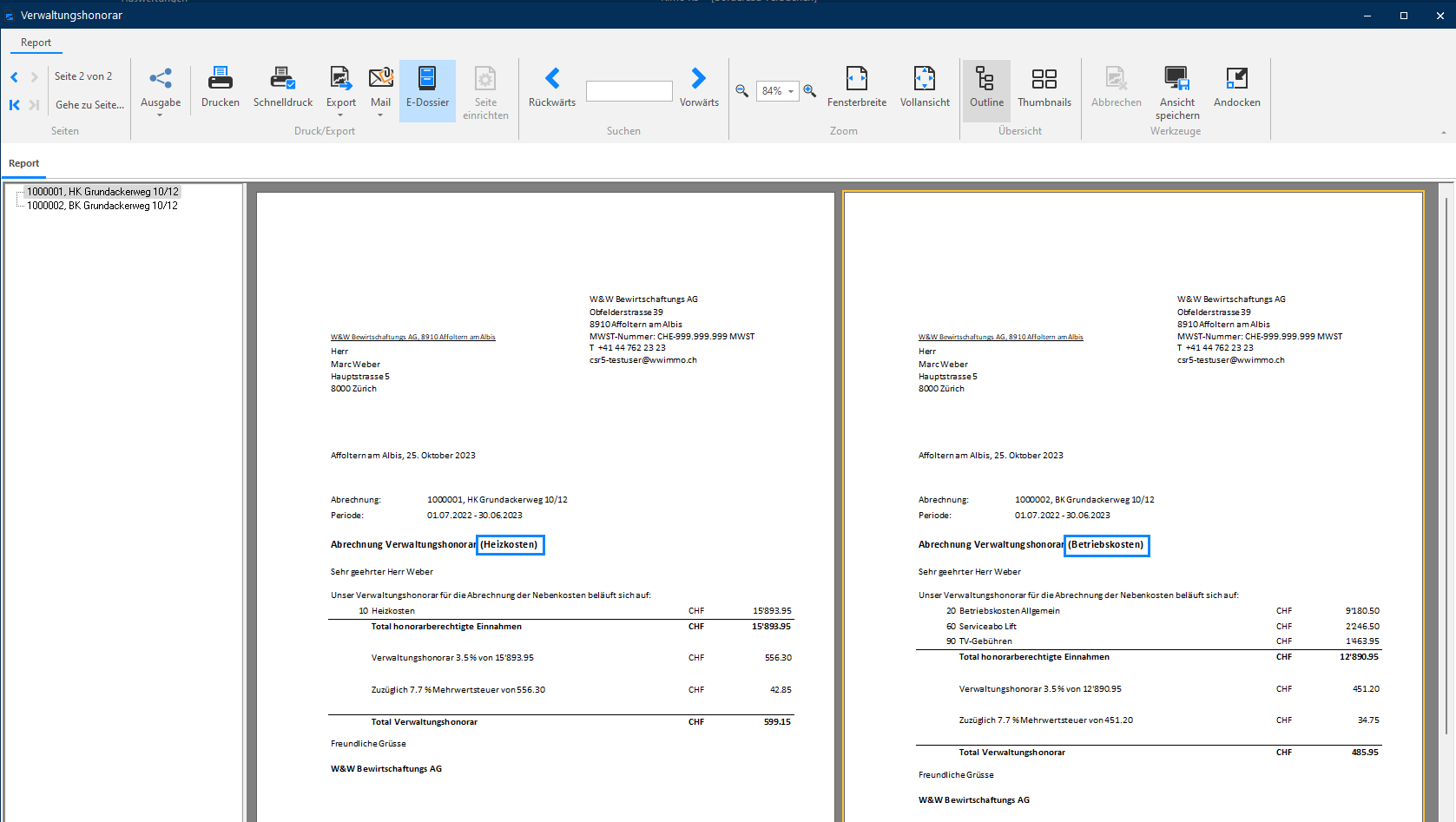This screenshot has width=1456, height=822.
Task: Go to previous page arrow
Action: tap(14, 77)
